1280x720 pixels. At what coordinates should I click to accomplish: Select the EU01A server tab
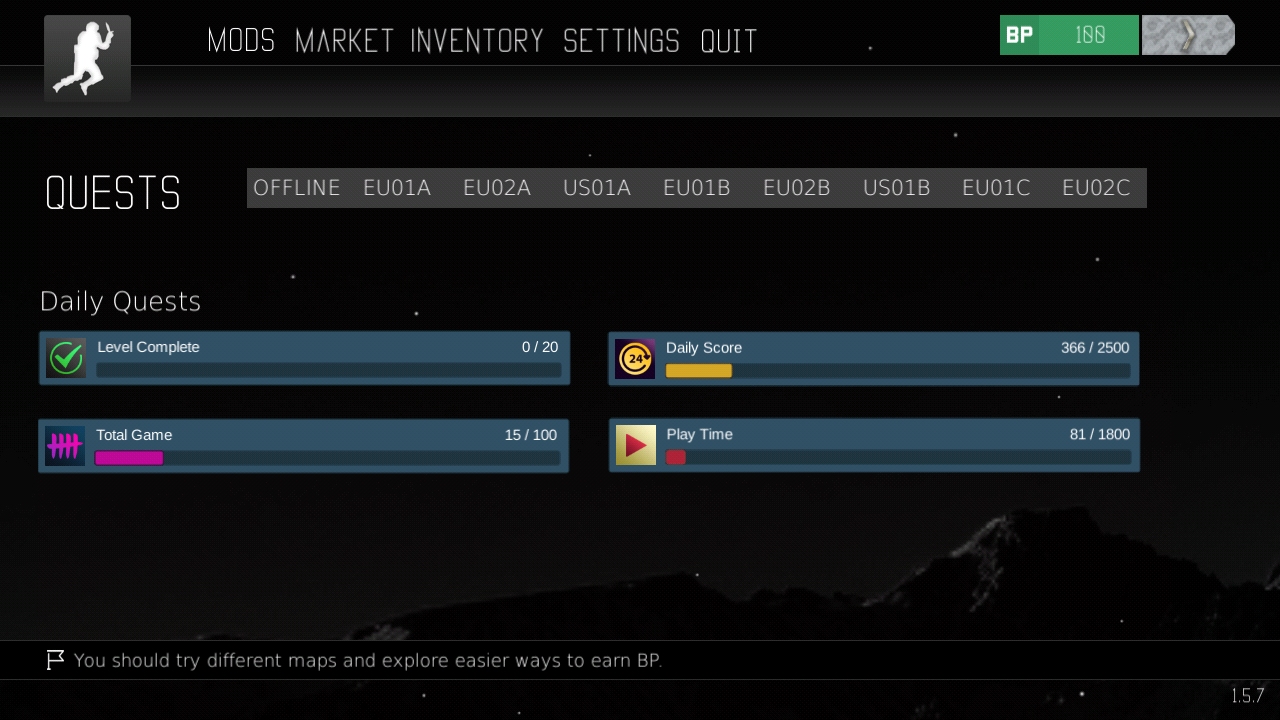coord(397,188)
